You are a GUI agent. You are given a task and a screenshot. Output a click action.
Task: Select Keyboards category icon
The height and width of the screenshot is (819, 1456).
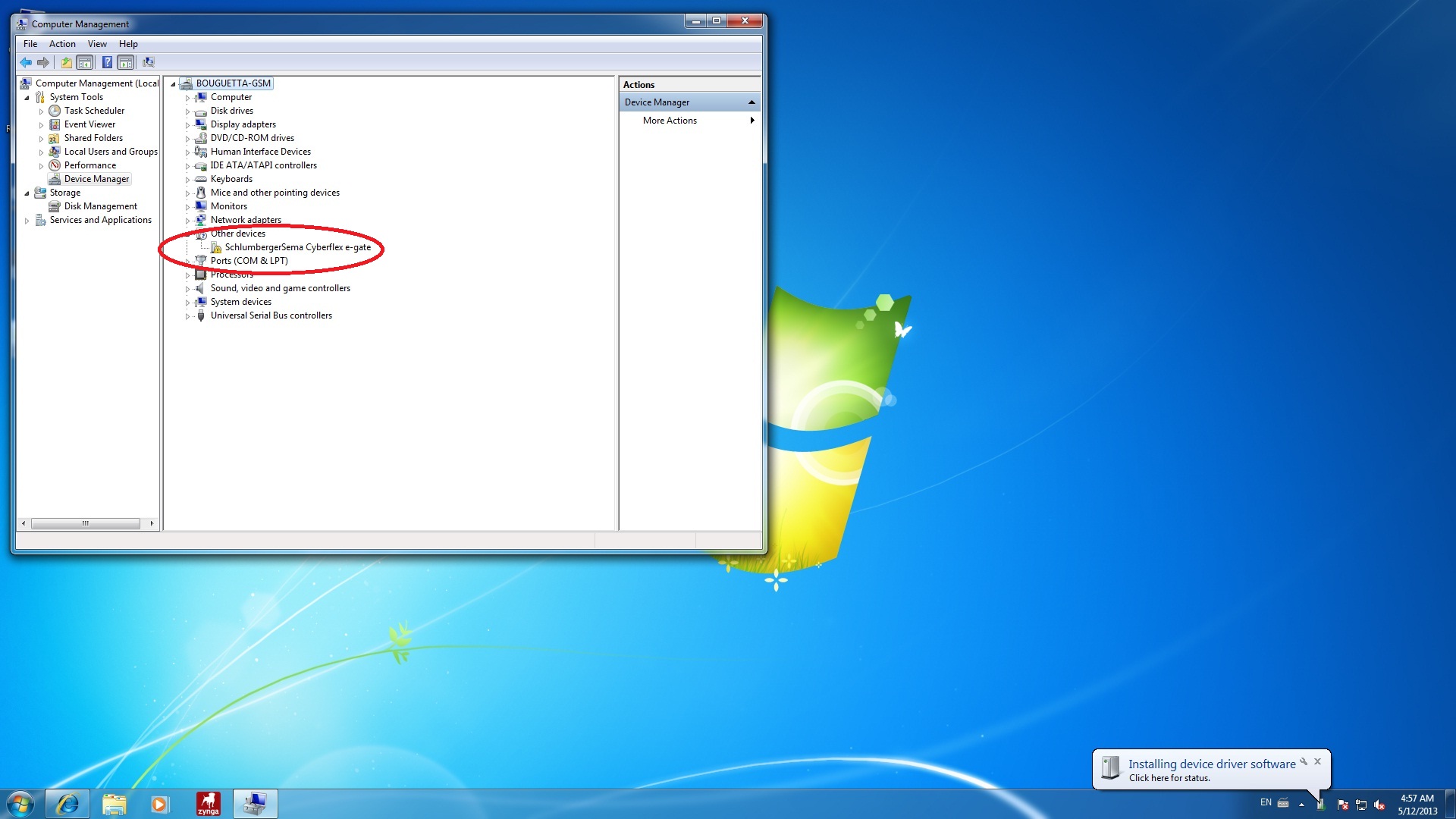[201, 179]
